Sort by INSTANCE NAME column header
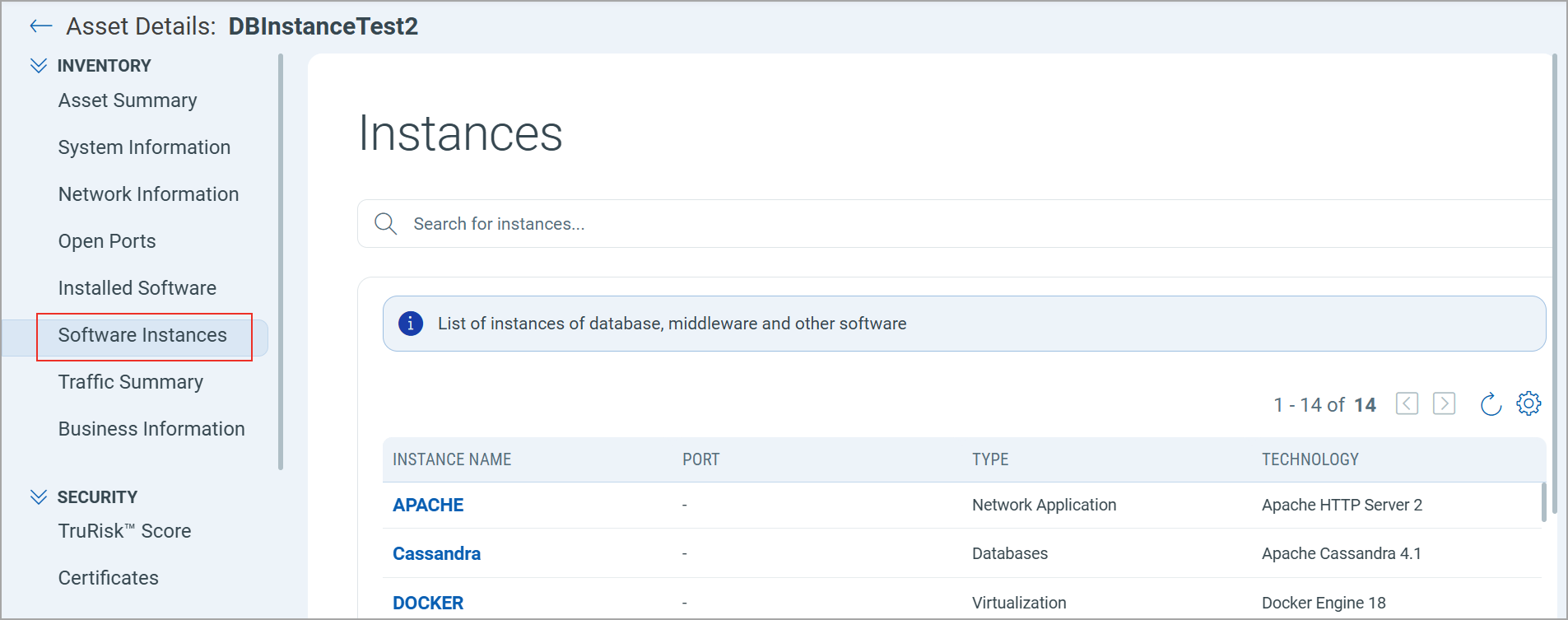 452,459
